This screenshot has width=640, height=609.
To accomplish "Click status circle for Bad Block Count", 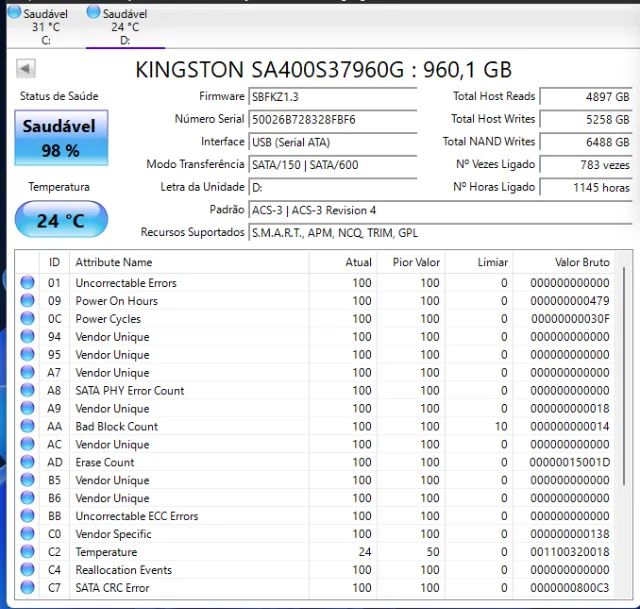I will click(x=27, y=426).
